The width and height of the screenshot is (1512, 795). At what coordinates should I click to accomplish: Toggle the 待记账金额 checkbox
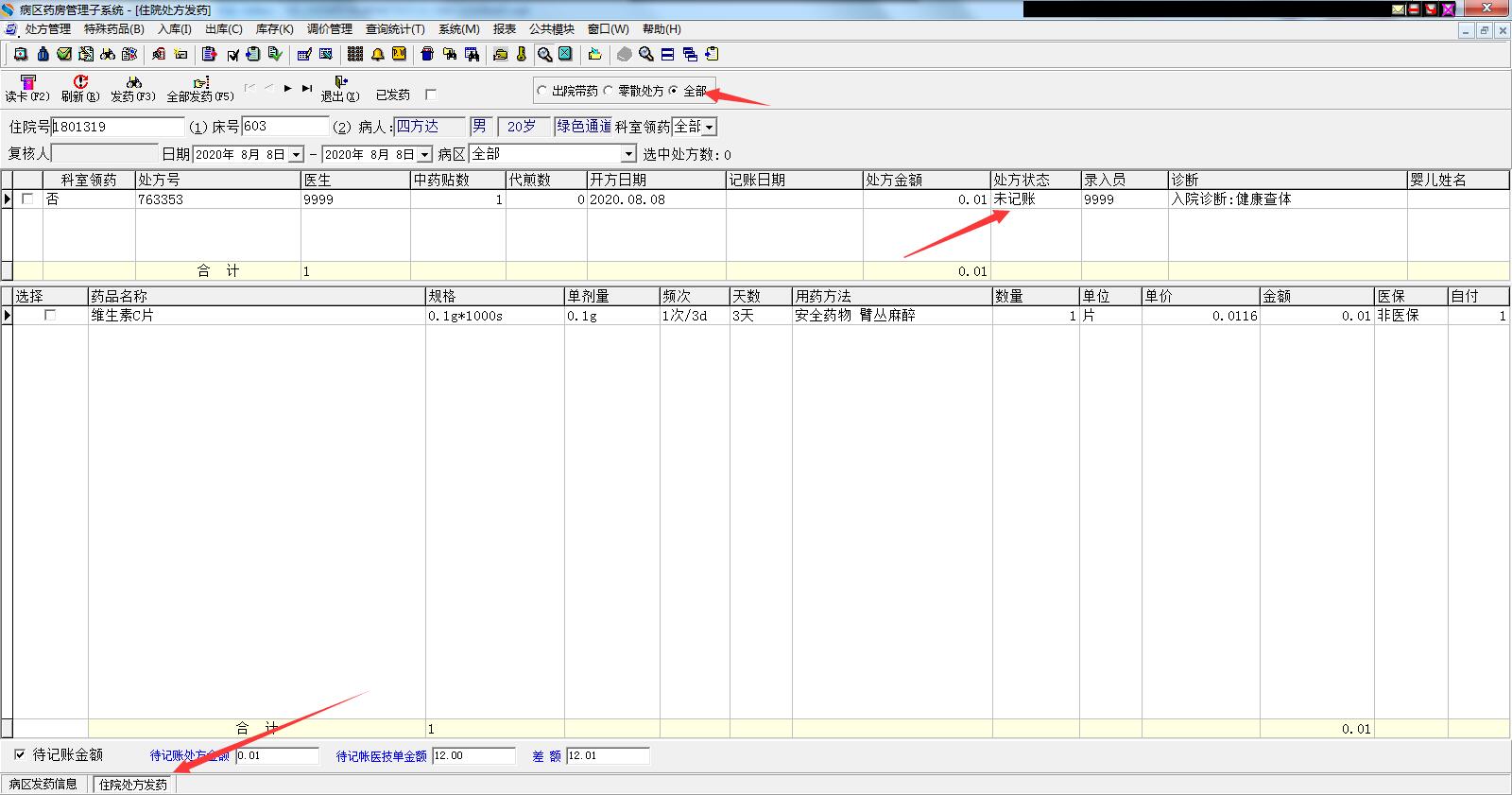(20, 754)
